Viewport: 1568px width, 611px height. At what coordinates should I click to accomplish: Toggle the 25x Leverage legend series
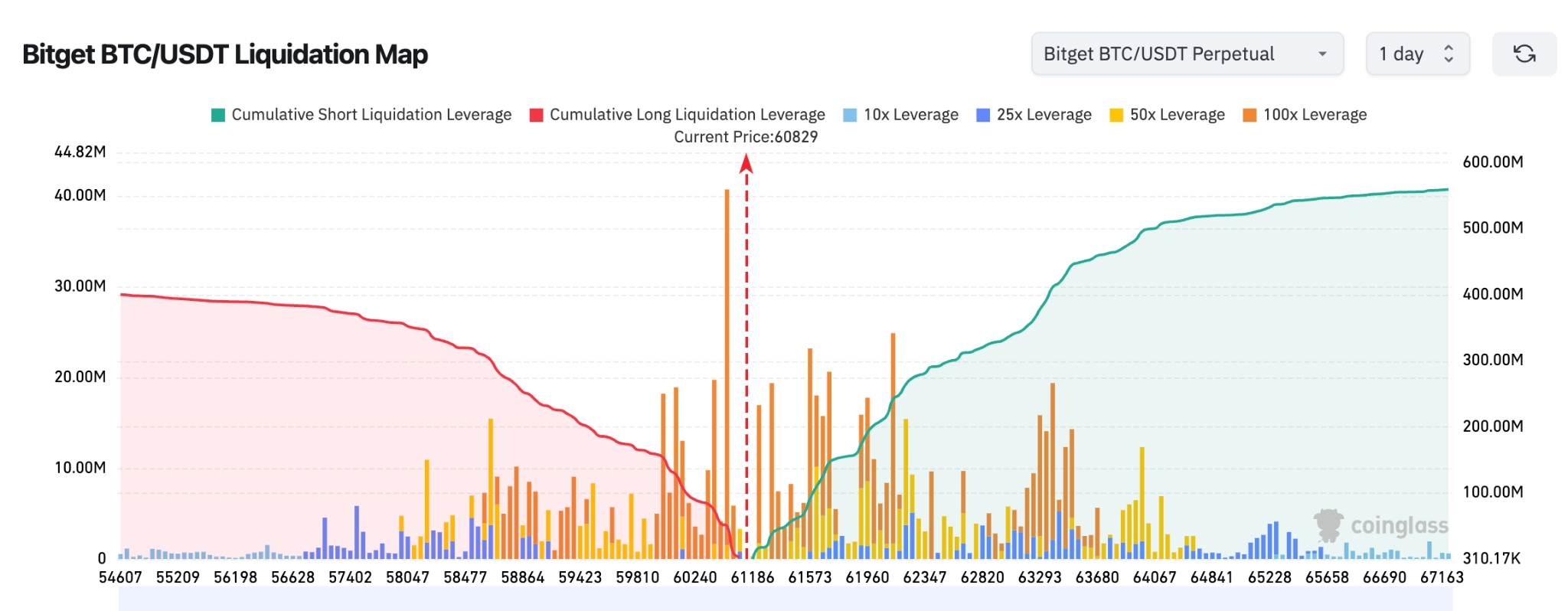(x=1034, y=115)
